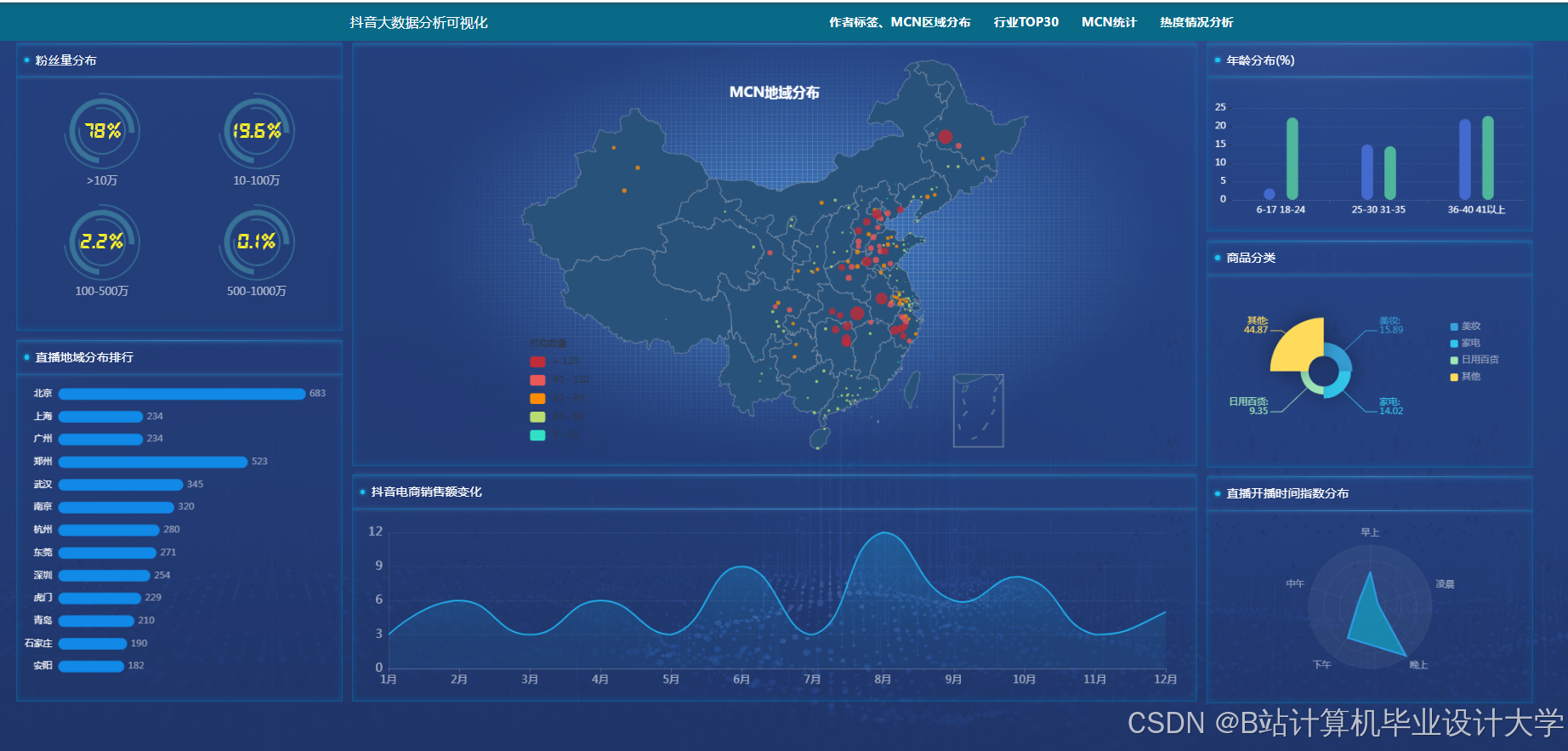Click the 12月 label on sales axis

coord(1165,680)
